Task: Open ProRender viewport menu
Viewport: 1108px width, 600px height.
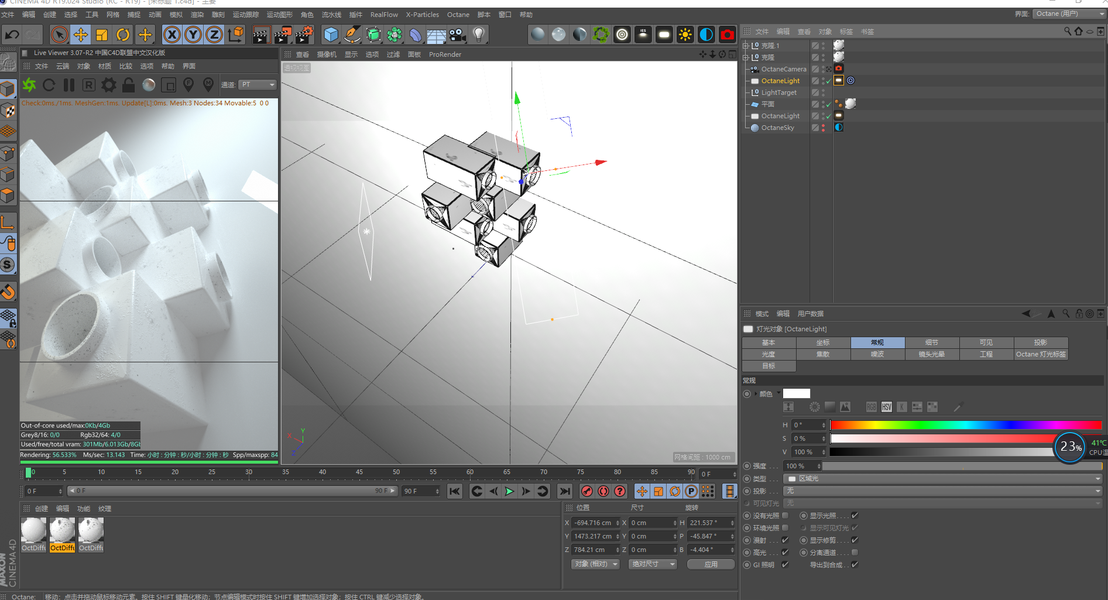Action: coord(445,54)
